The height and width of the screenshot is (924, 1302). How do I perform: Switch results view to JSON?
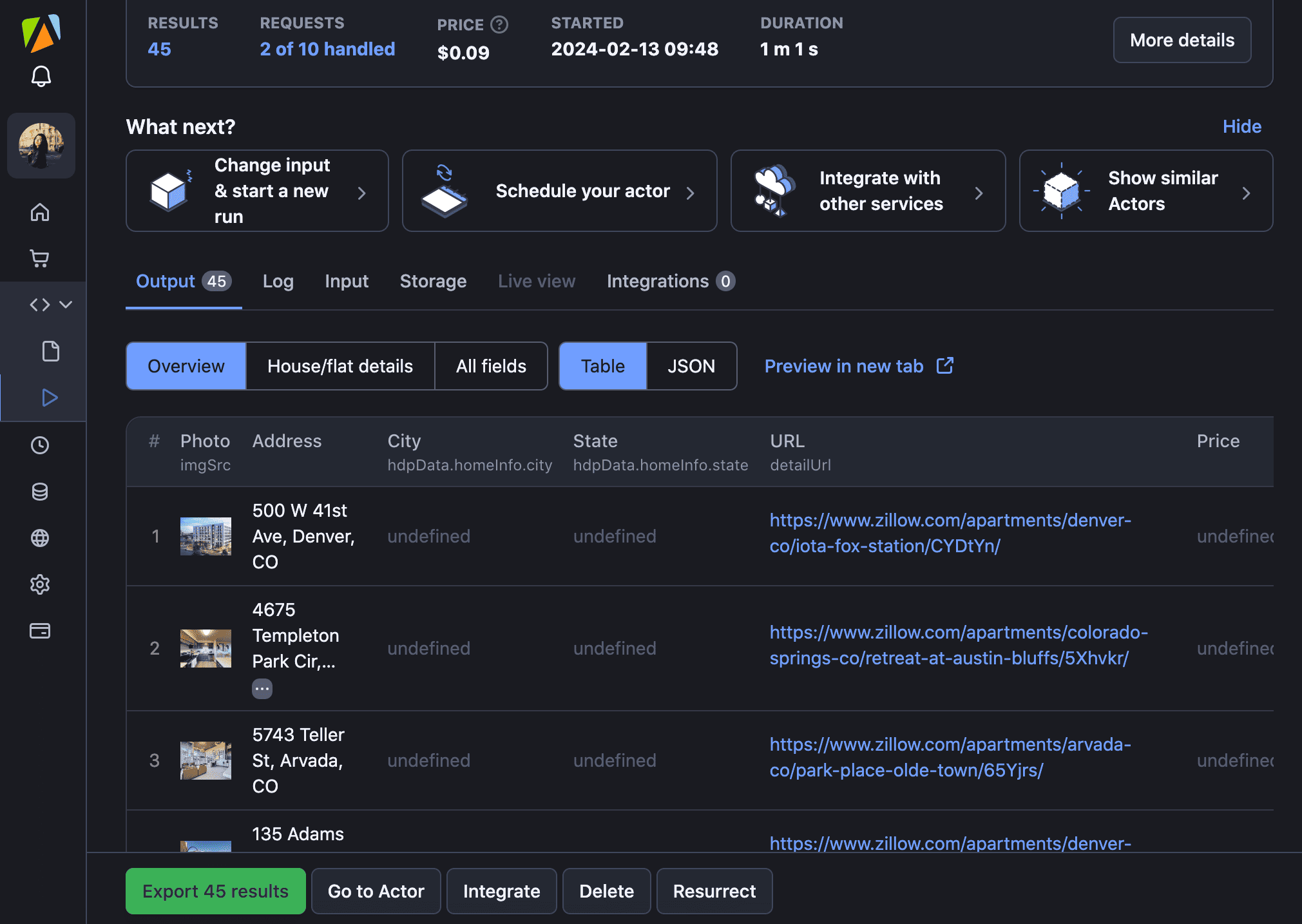(x=691, y=366)
